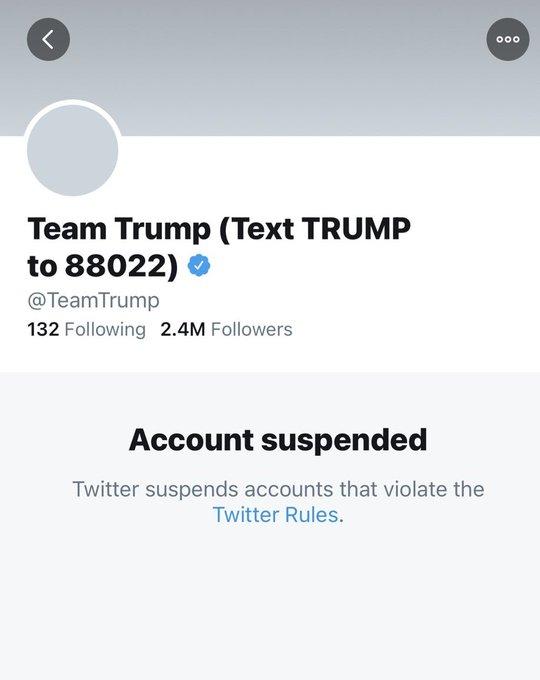Select the @TeamTrump handle
The height and width of the screenshot is (680, 540).
[x=93, y=300]
